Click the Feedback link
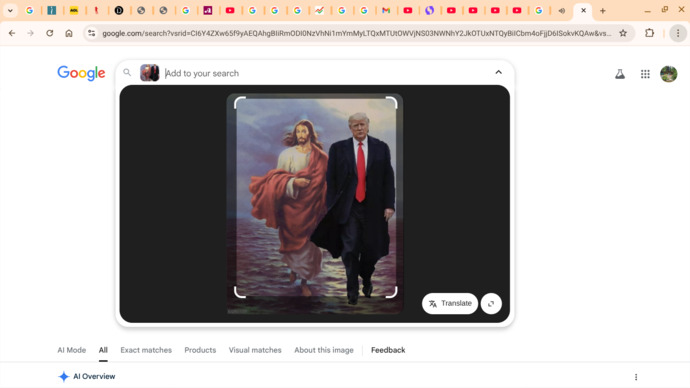 tap(388, 350)
